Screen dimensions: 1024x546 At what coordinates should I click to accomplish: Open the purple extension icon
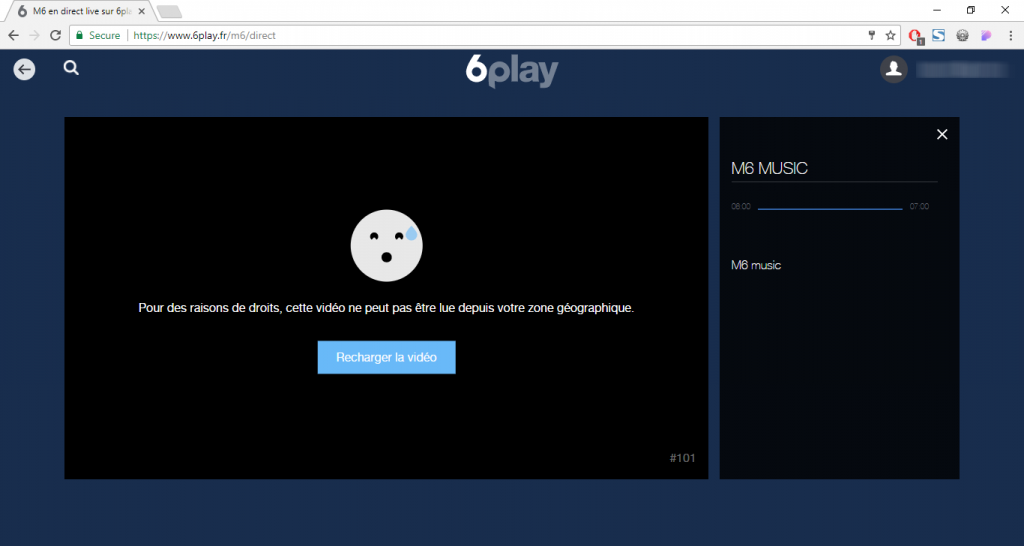pos(986,35)
